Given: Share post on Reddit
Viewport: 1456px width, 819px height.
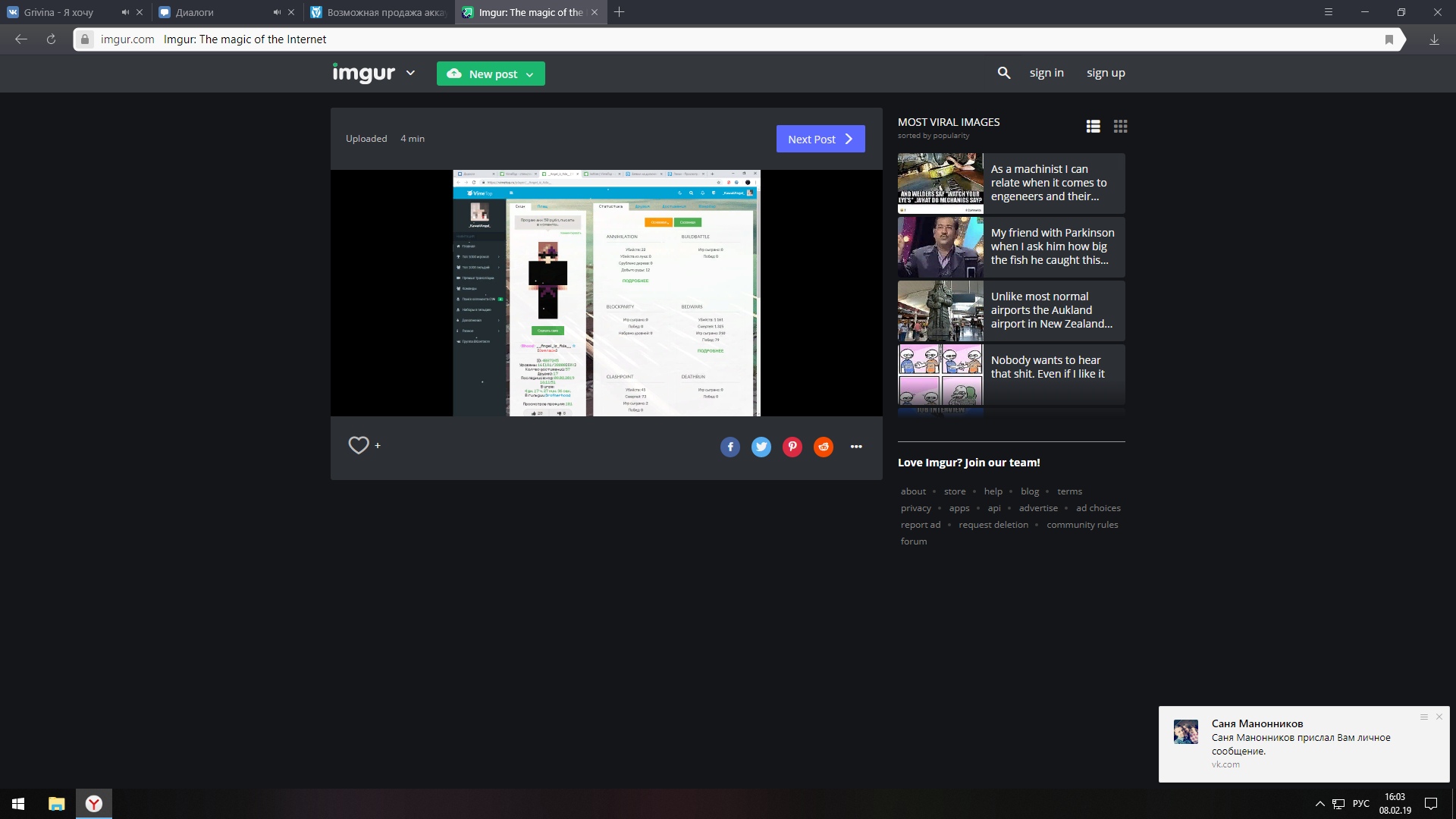Looking at the screenshot, I should click(x=823, y=447).
